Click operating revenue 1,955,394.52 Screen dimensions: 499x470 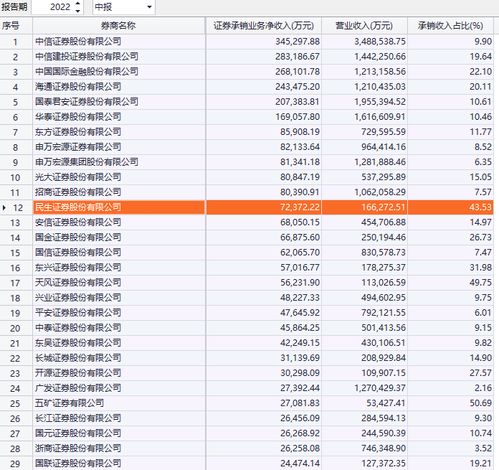tap(380, 102)
